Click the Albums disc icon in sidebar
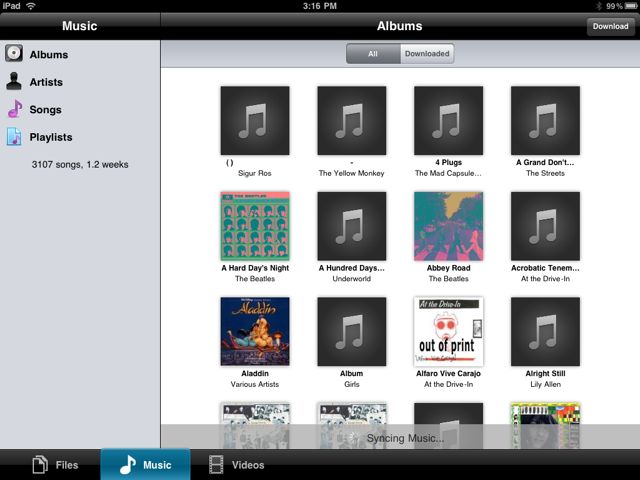This screenshot has height=480, width=640. pyautogui.click(x=14, y=53)
